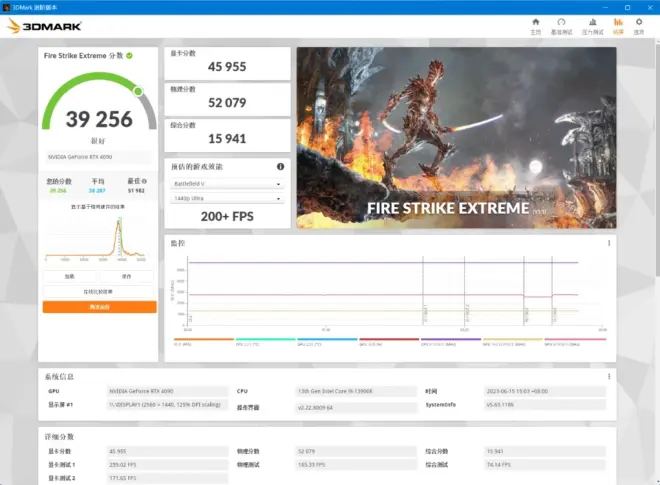
Task: Open the Options (选项) gear icon
Action: (x=638, y=25)
